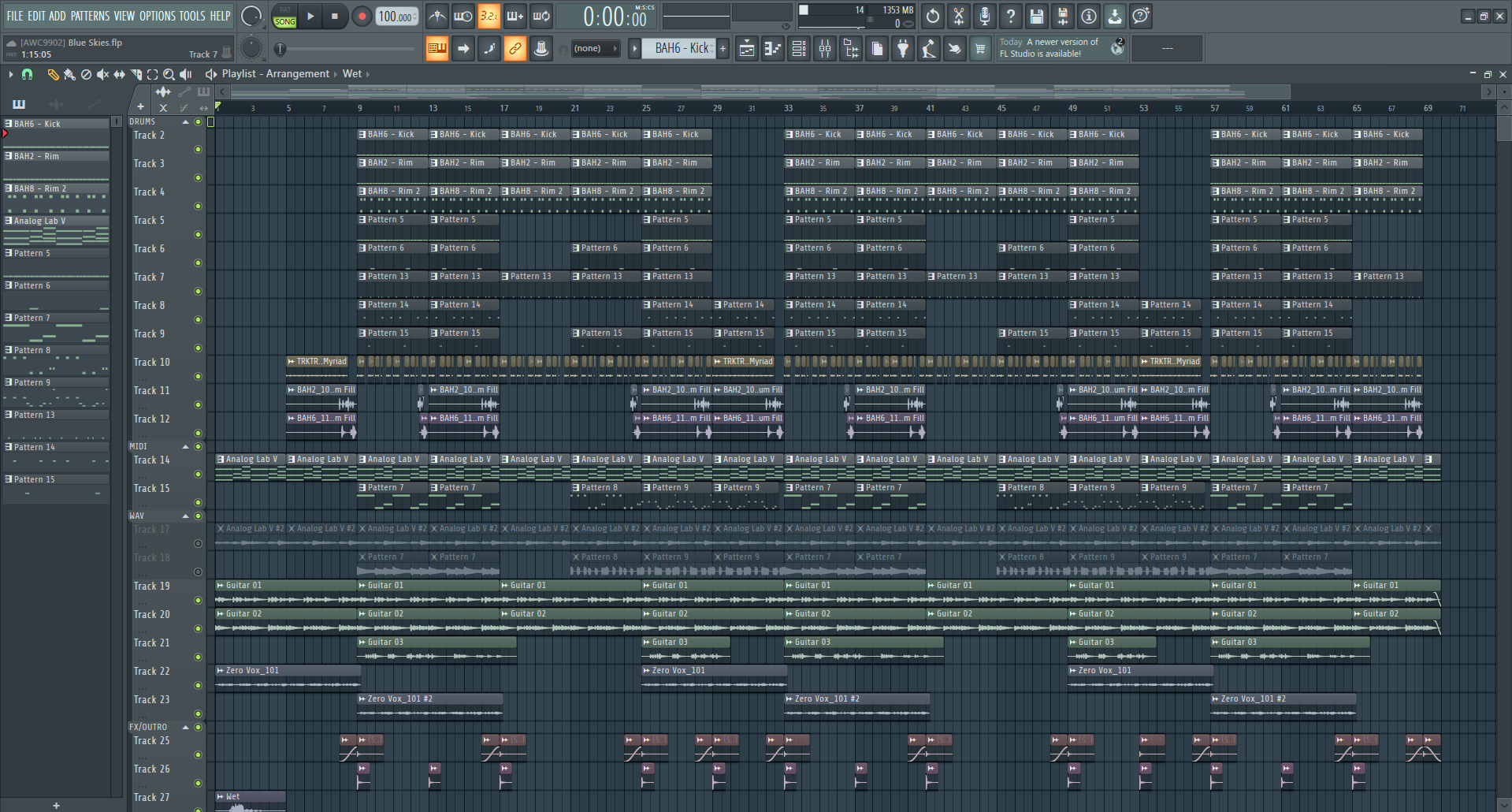Open the EDIT menu
This screenshot has height=812, width=1512.
tap(36, 16)
